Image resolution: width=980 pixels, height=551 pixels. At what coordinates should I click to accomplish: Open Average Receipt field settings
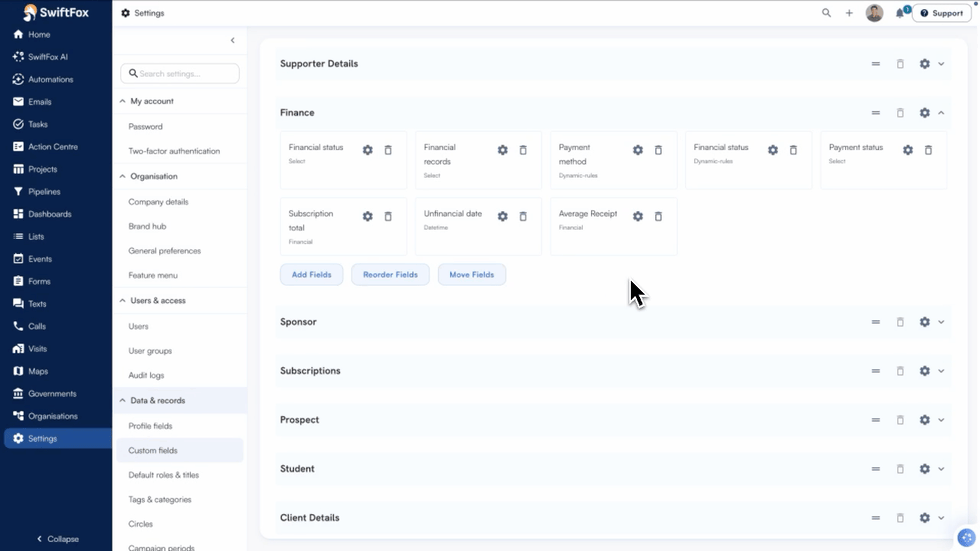pos(638,216)
